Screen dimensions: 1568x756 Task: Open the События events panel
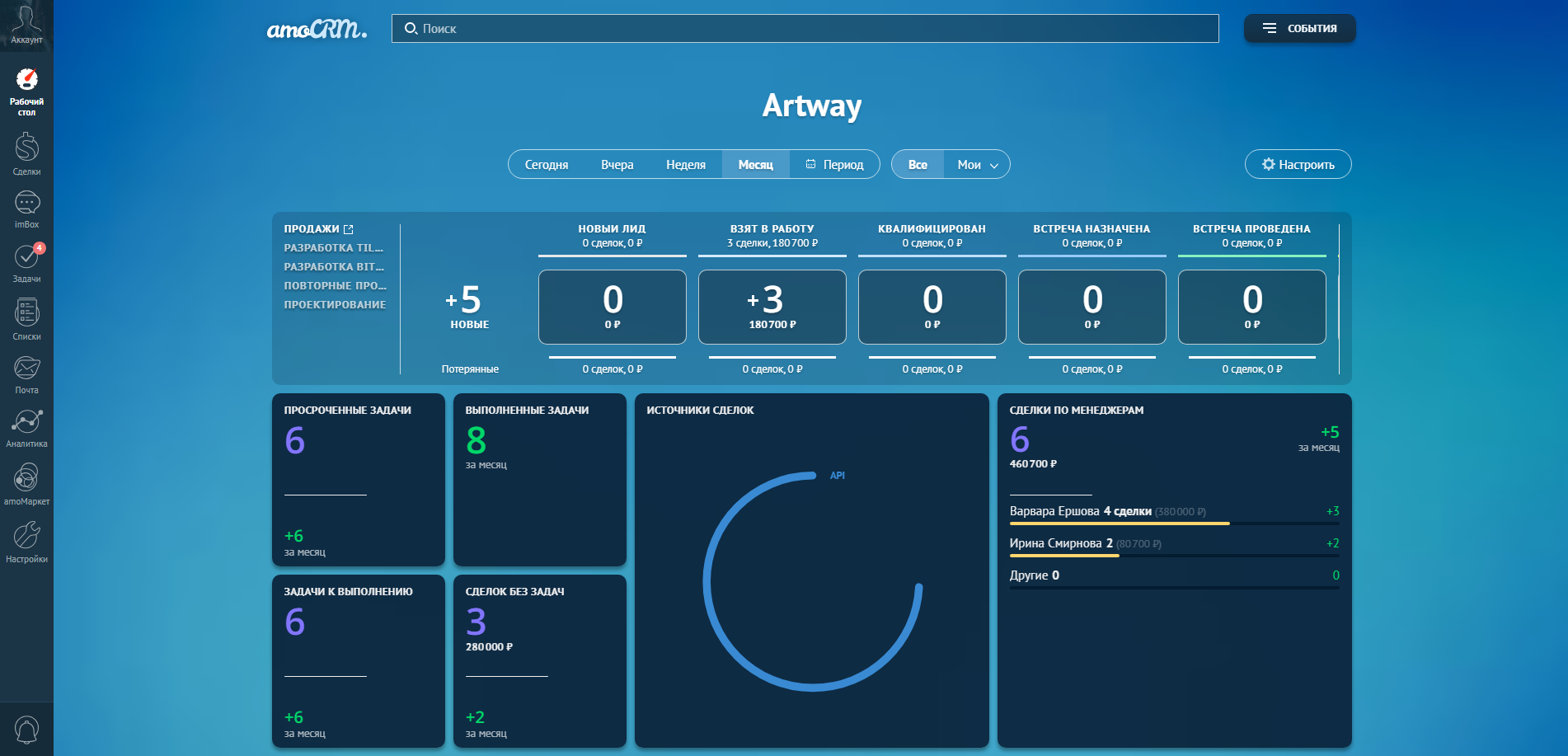[1299, 29]
